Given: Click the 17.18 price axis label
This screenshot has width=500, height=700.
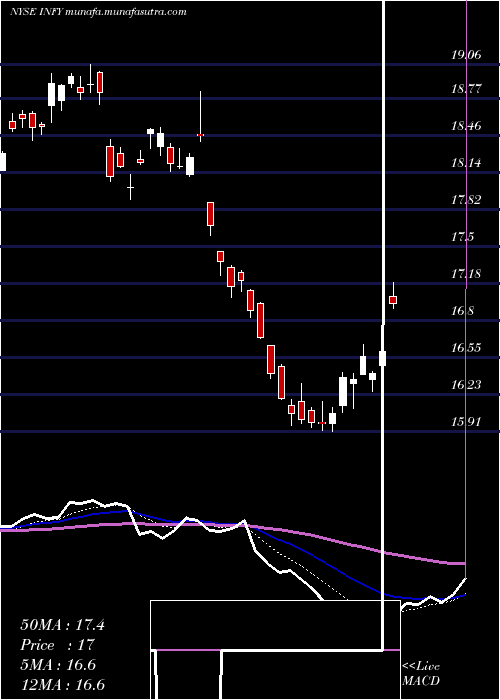Looking at the screenshot, I should coord(466,273).
